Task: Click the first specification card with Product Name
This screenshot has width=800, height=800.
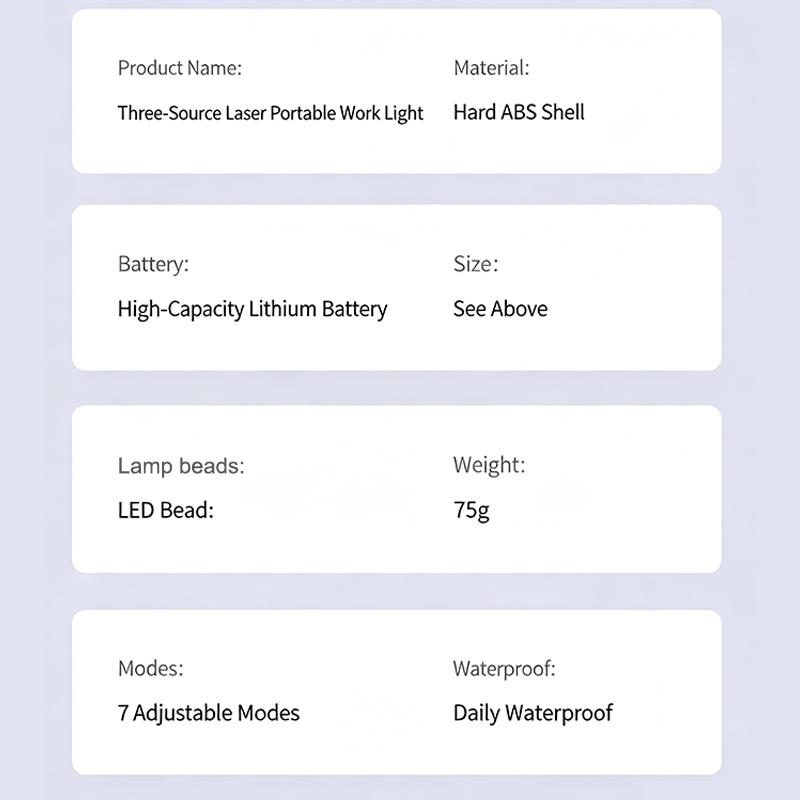Action: [396, 91]
